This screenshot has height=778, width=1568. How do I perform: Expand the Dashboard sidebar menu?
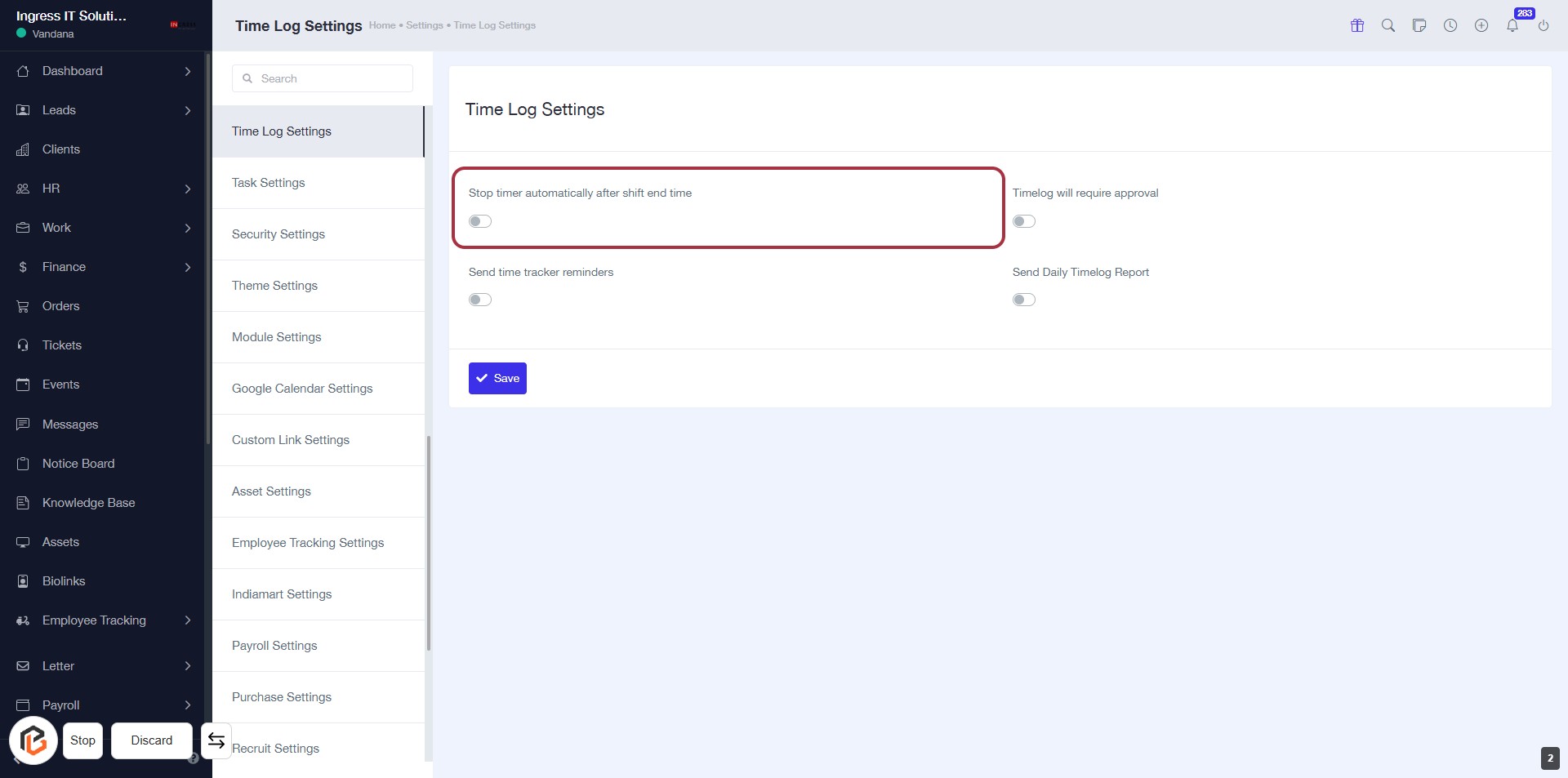[188, 71]
